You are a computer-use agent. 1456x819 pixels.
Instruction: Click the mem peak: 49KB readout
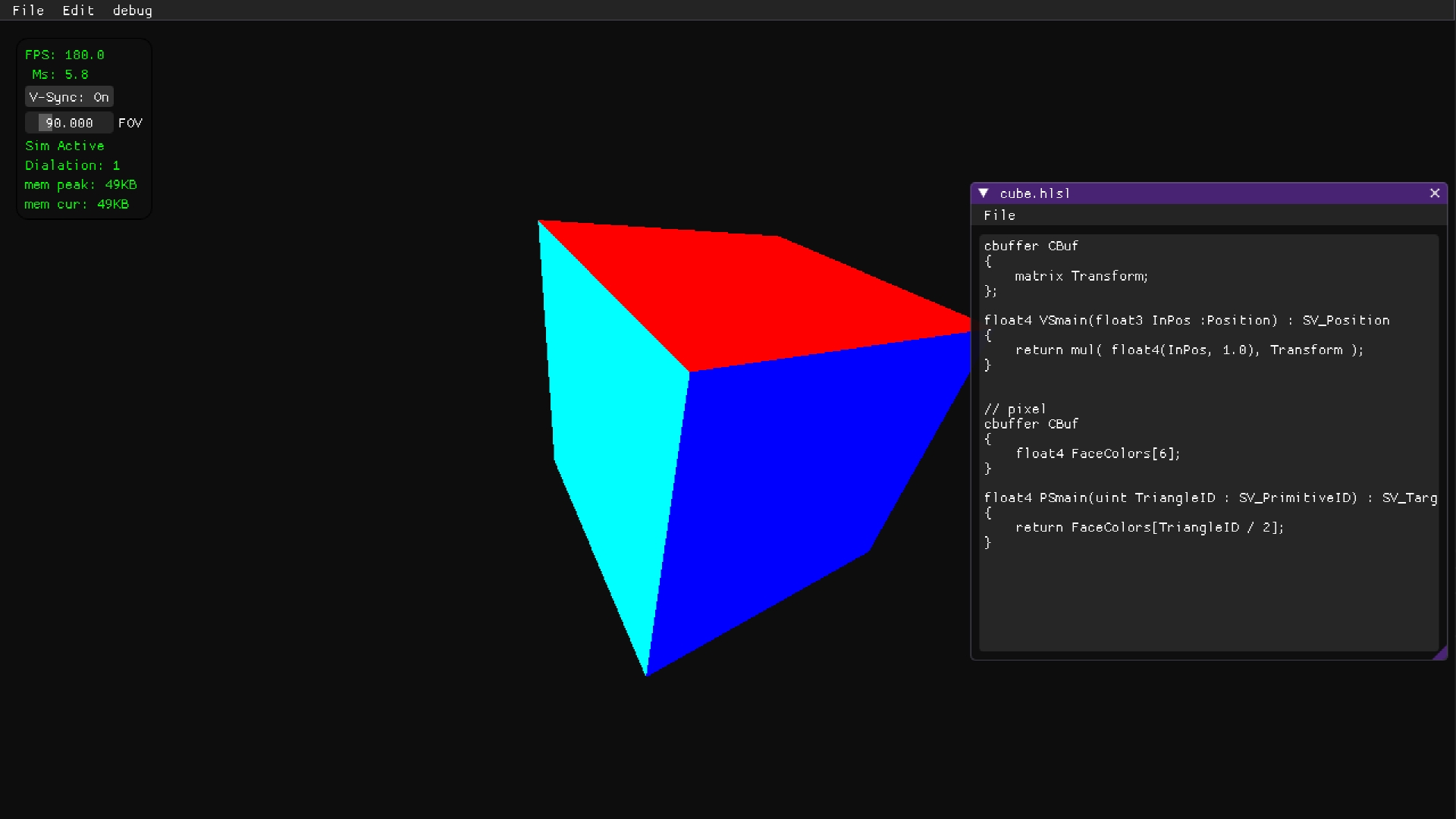coord(80,185)
